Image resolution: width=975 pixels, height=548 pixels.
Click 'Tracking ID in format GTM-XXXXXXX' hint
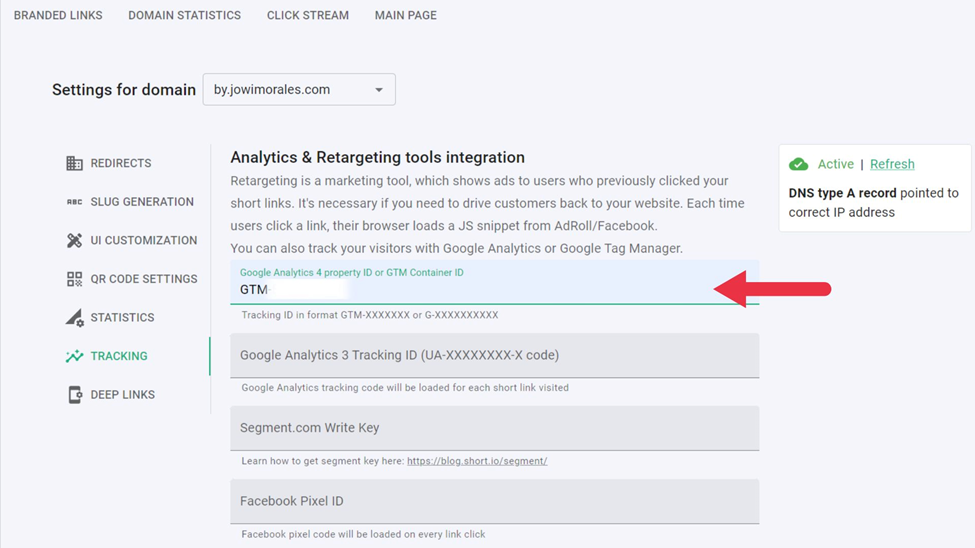[x=369, y=315]
